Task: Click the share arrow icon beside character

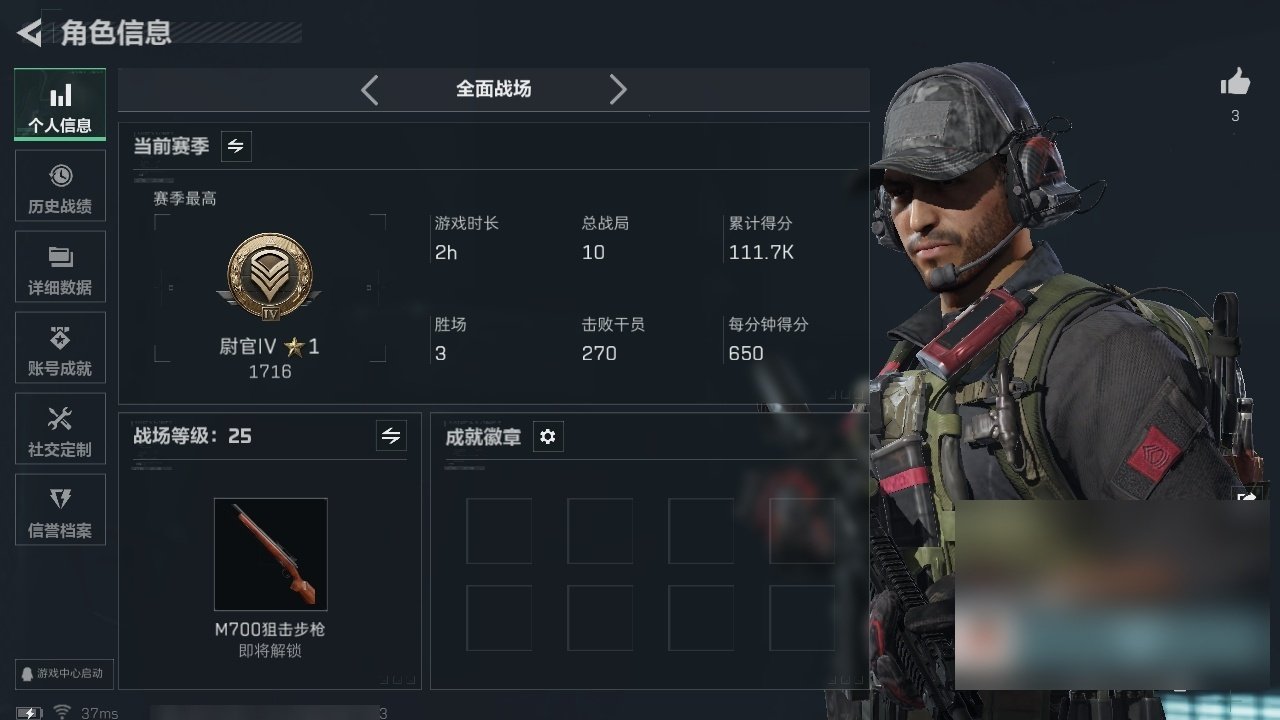Action: click(x=1247, y=498)
